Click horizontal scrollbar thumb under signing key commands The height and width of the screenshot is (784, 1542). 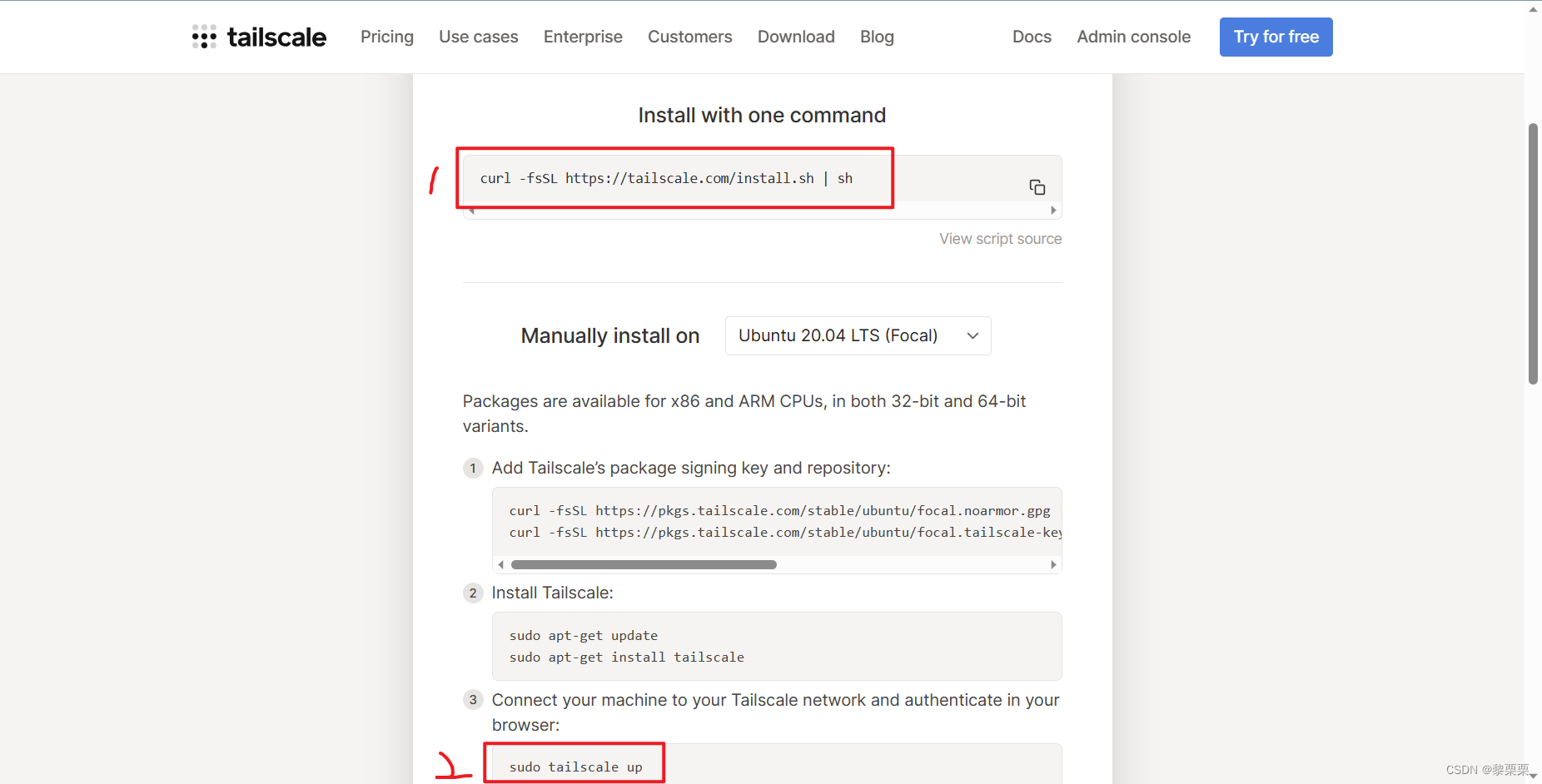pos(644,564)
